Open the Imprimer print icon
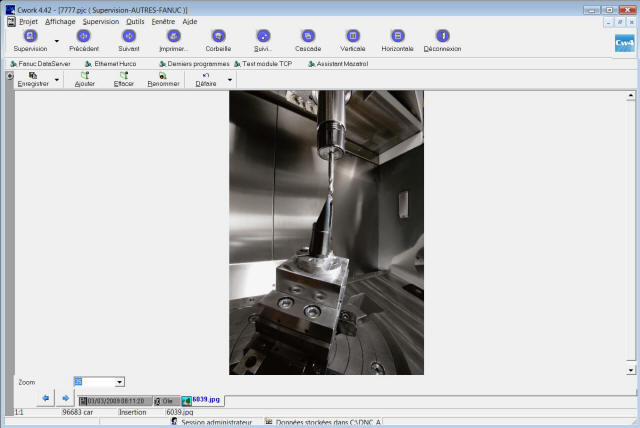The image size is (640, 428). tap(174, 36)
